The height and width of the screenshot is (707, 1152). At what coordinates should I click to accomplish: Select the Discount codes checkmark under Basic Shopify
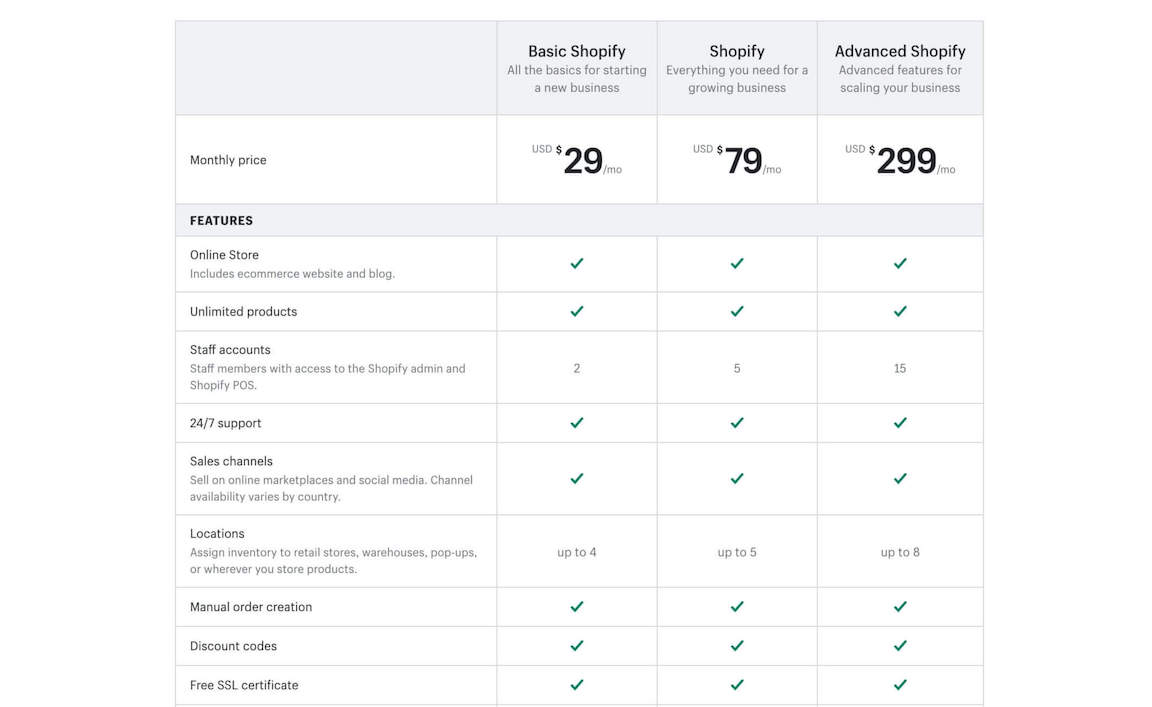[577, 645]
